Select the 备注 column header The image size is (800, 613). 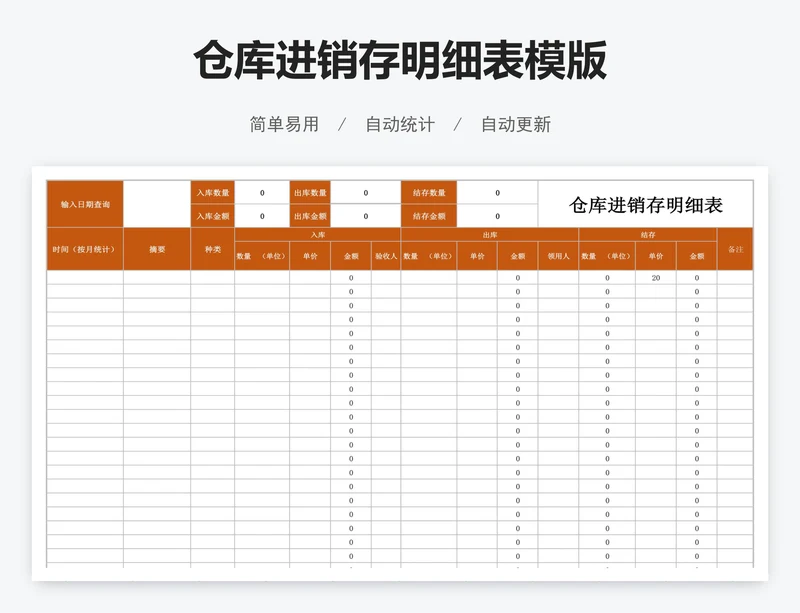pos(735,249)
